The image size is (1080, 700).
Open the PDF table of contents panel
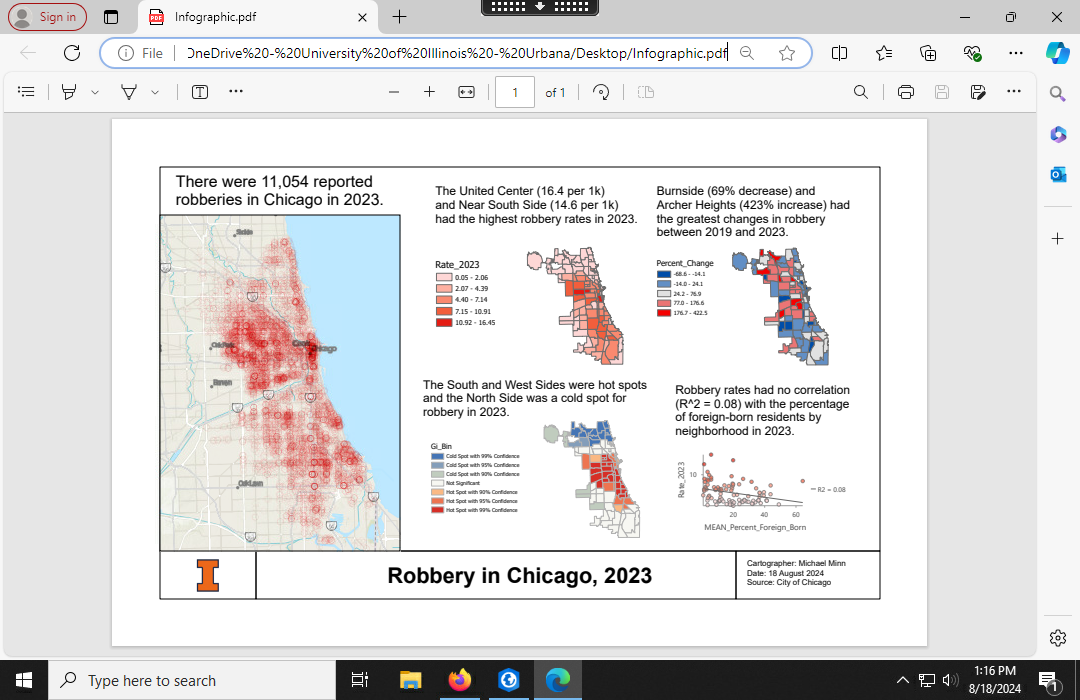[x=27, y=92]
